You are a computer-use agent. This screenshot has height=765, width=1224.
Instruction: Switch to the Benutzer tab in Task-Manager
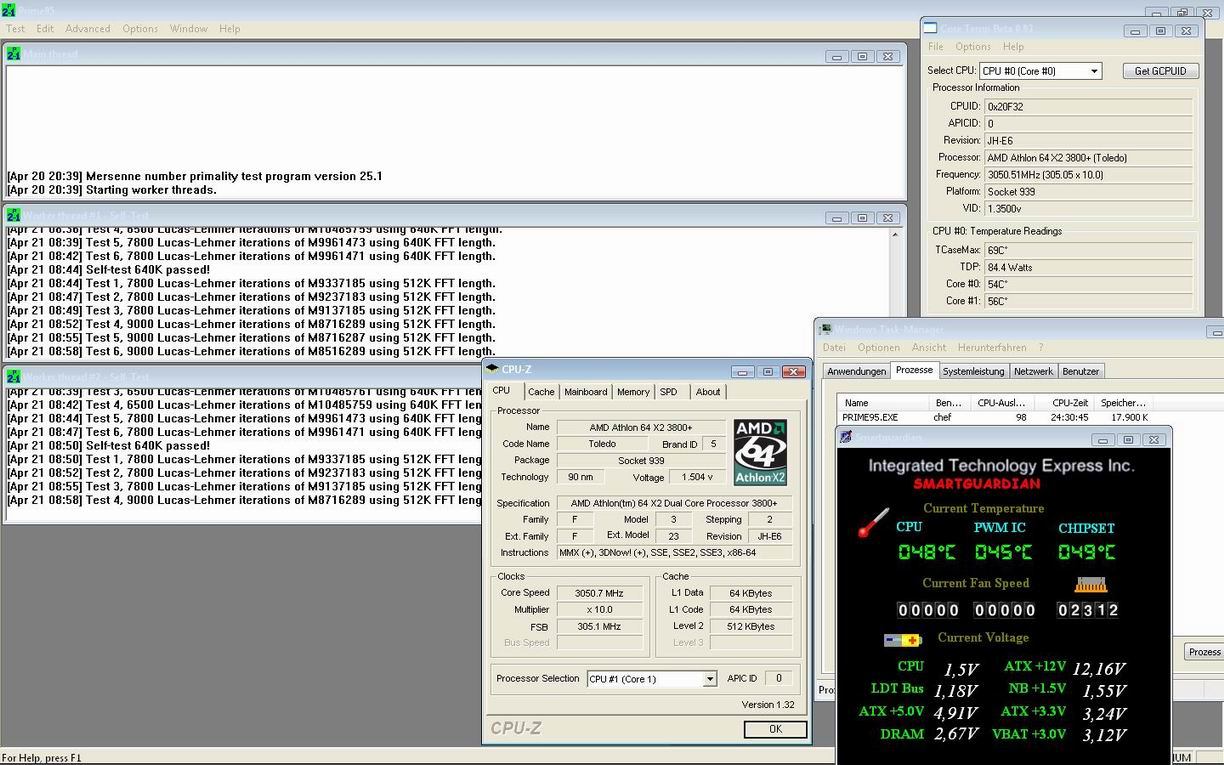coord(1081,371)
